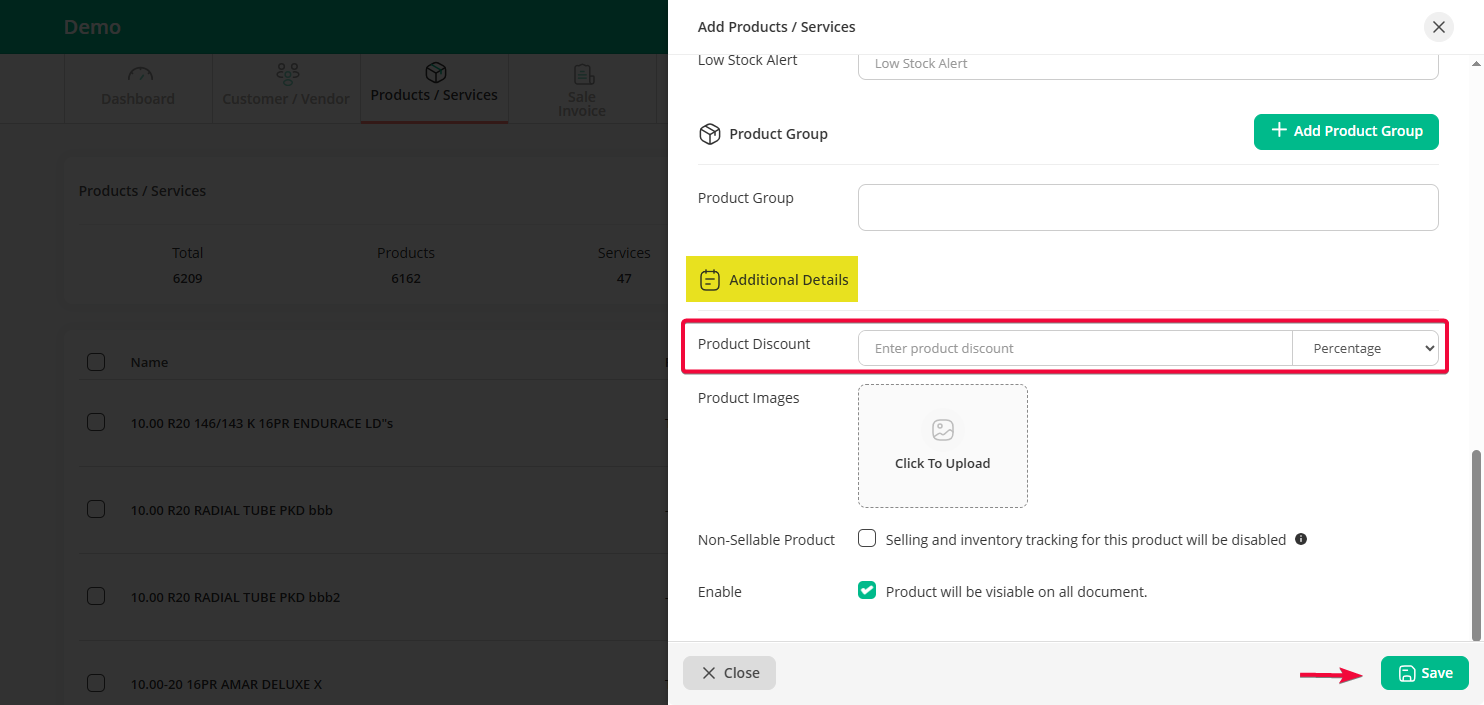Toggle the select-all checkbox in Name header
The height and width of the screenshot is (705, 1484).
pyautogui.click(x=96, y=362)
